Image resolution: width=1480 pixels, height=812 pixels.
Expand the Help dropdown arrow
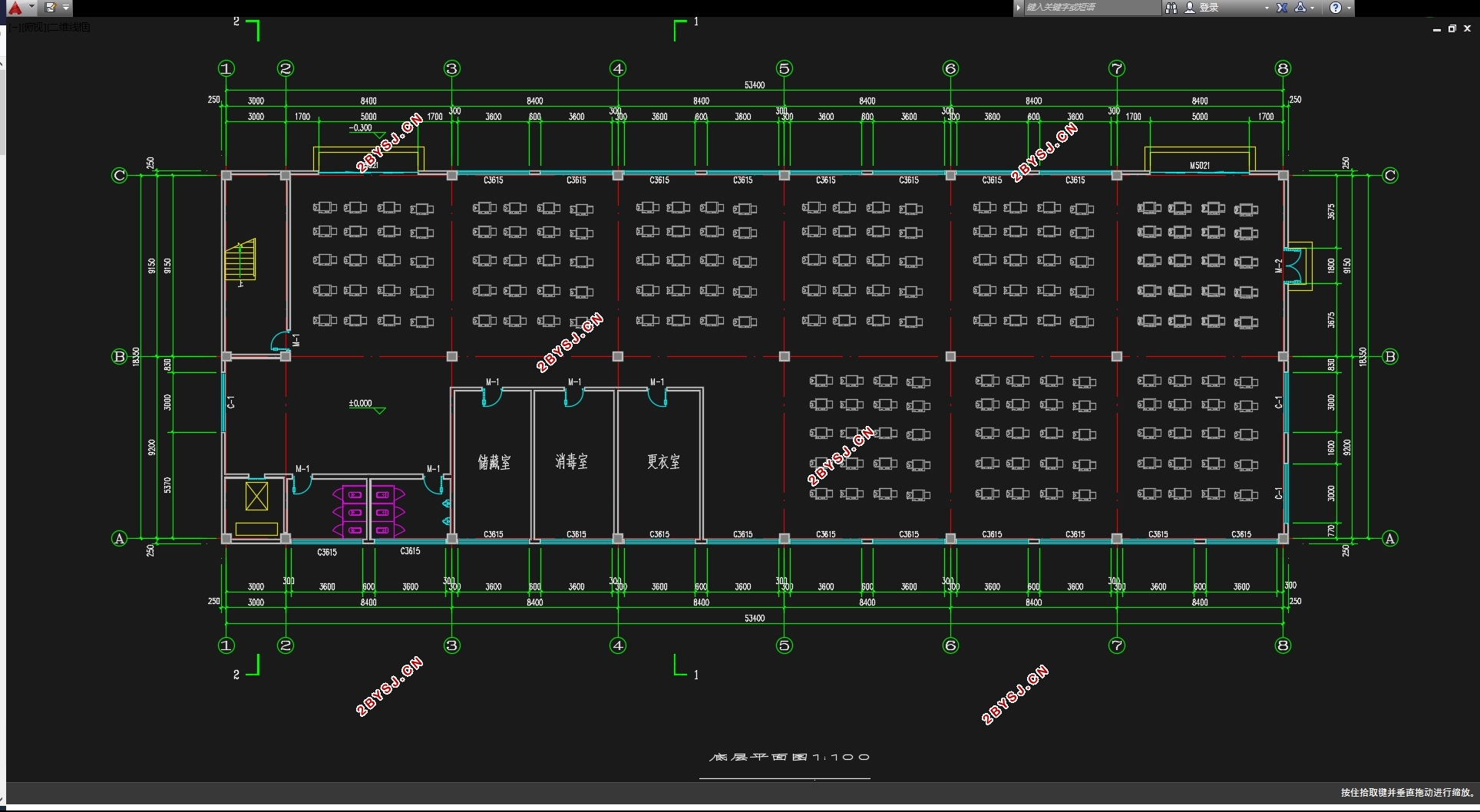(1349, 8)
